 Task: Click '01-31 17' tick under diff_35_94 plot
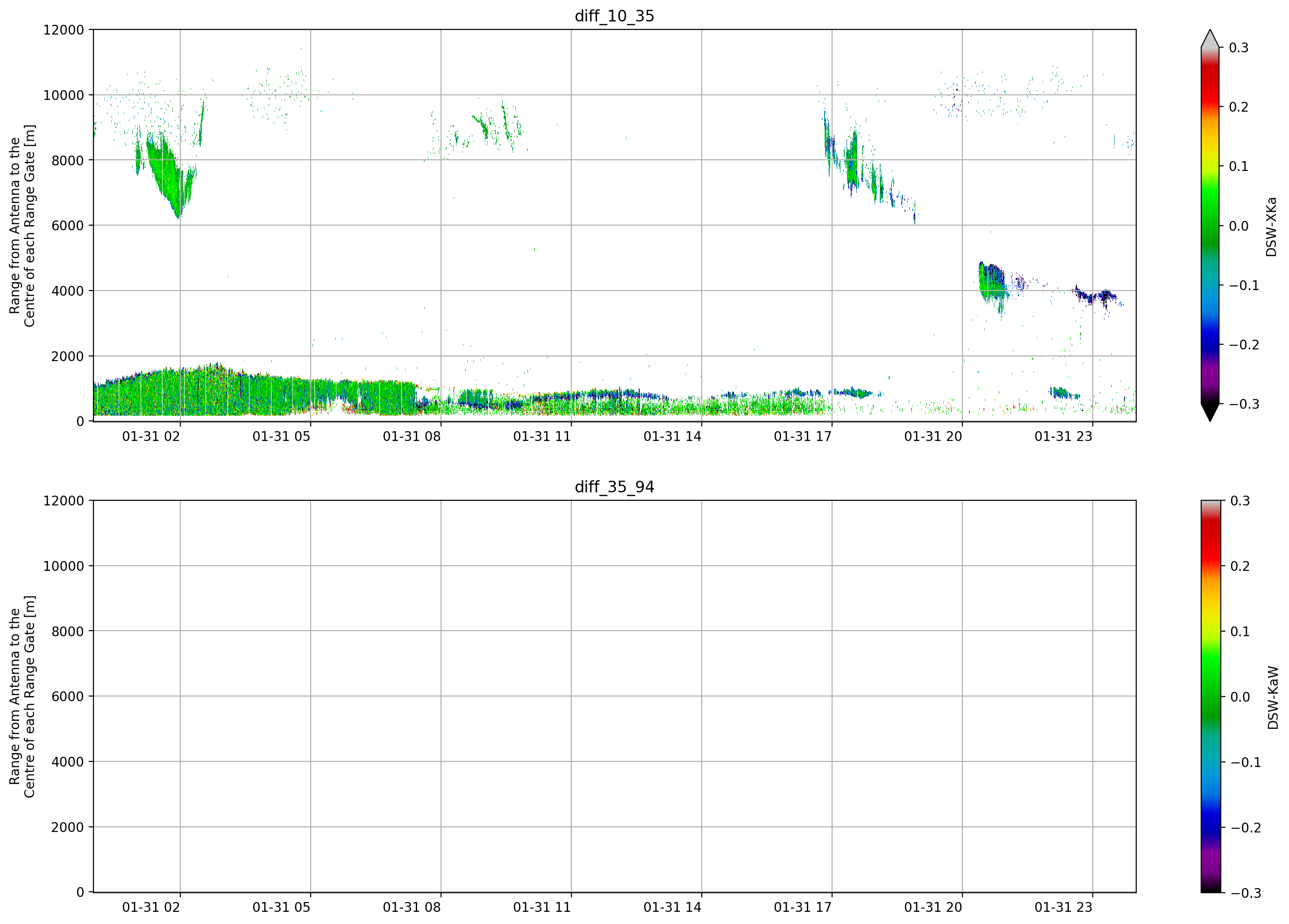(x=803, y=908)
